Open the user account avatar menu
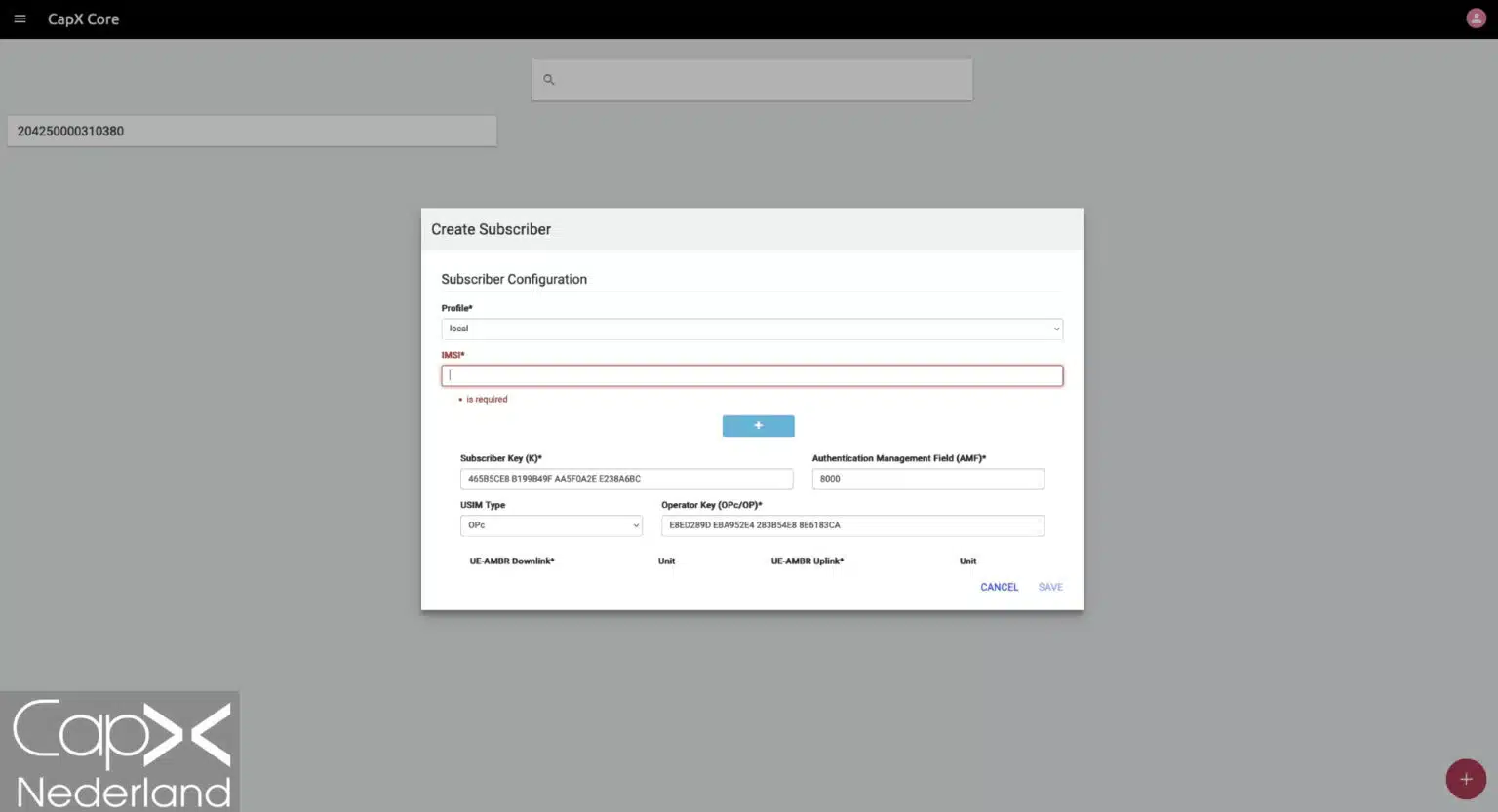1498x812 pixels. pos(1476,19)
